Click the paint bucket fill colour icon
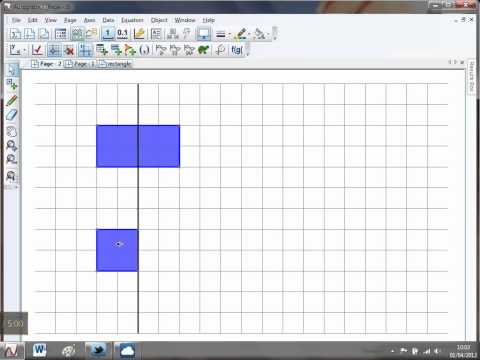This screenshot has height=360, width=480. coord(259,34)
